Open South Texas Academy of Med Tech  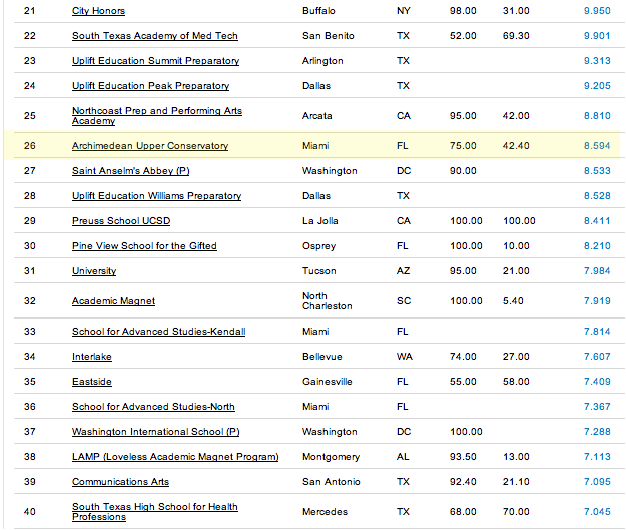click(155, 36)
